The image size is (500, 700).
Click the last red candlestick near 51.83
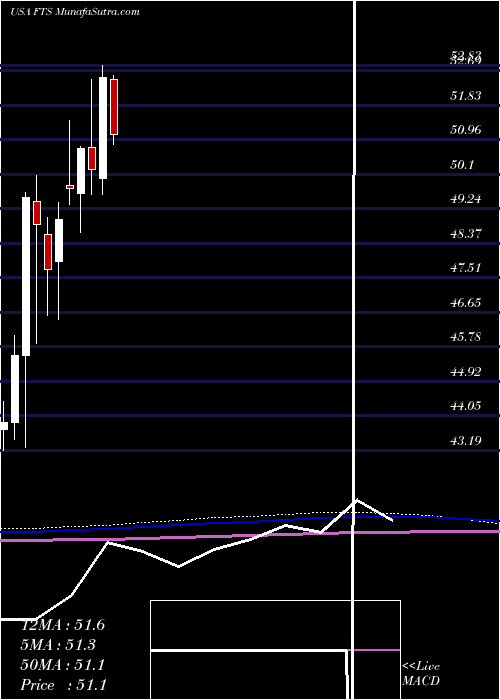[x=114, y=107]
